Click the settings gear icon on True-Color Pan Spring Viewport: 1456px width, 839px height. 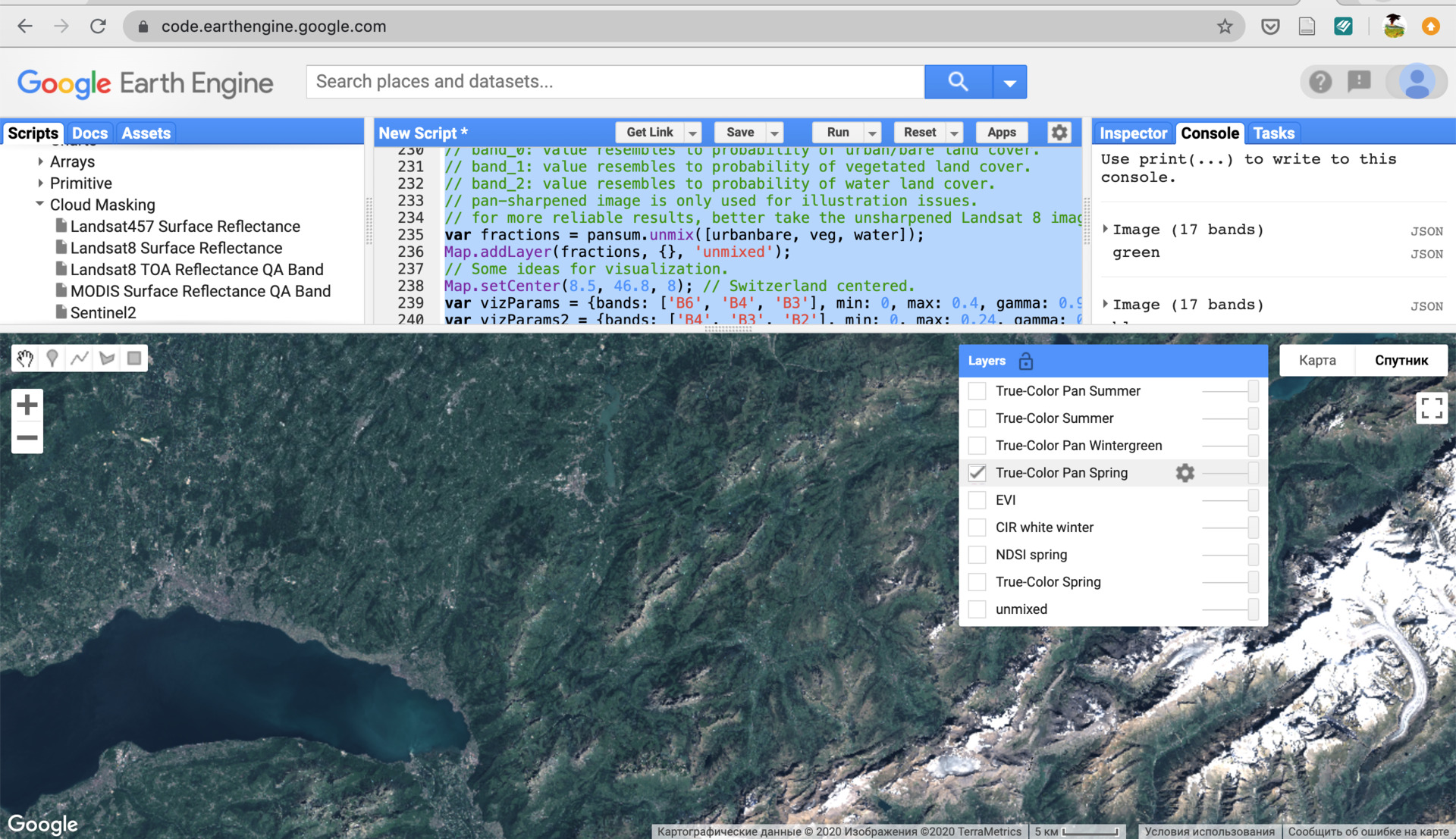tap(1185, 473)
